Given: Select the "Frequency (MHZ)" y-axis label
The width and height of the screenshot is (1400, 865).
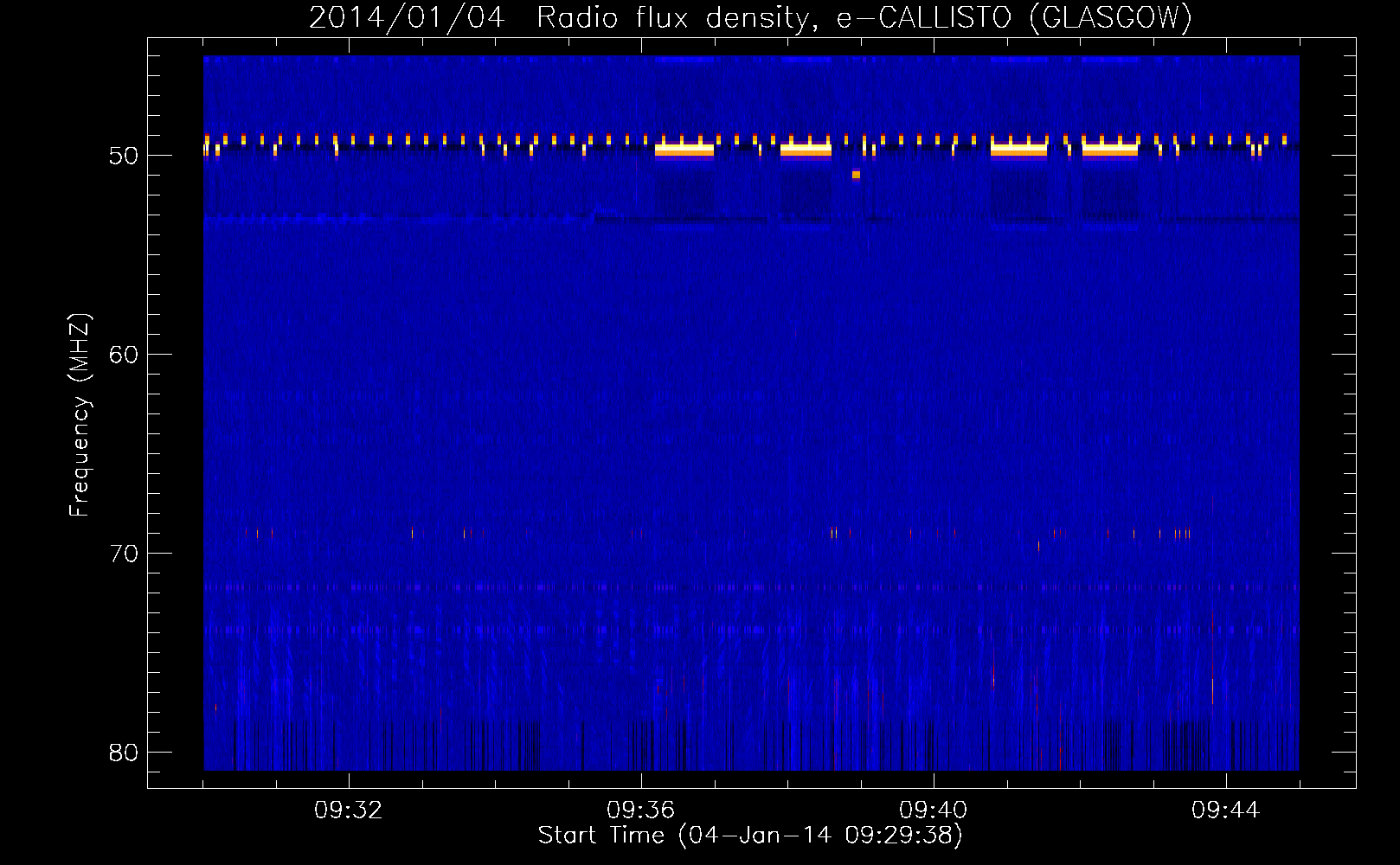Looking at the screenshot, I should 79,415.
